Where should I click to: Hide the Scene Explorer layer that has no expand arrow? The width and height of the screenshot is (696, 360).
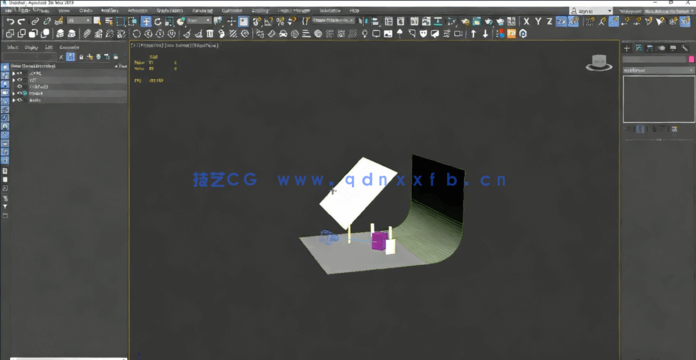[20, 87]
